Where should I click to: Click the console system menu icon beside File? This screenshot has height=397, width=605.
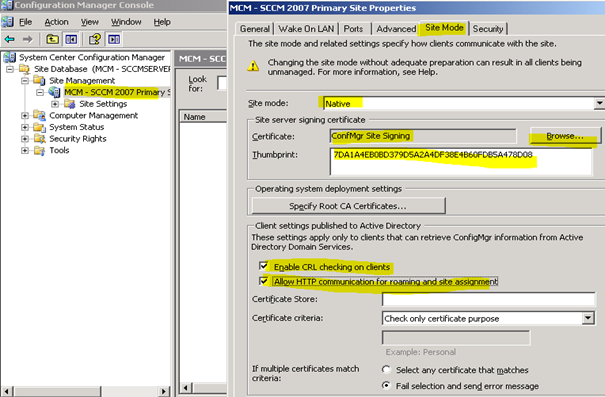(7, 22)
